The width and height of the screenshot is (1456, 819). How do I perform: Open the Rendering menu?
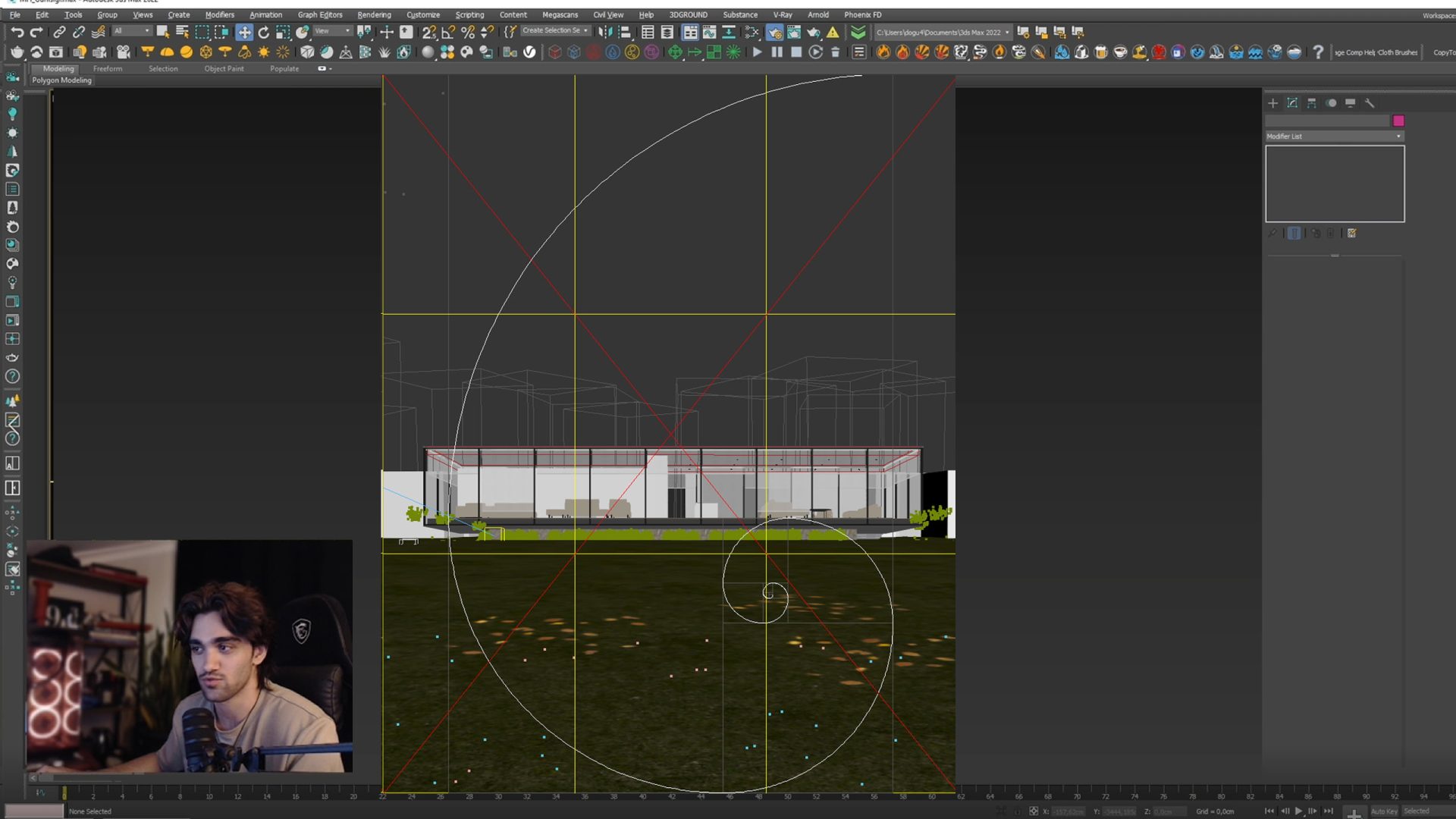(x=374, y=14)
